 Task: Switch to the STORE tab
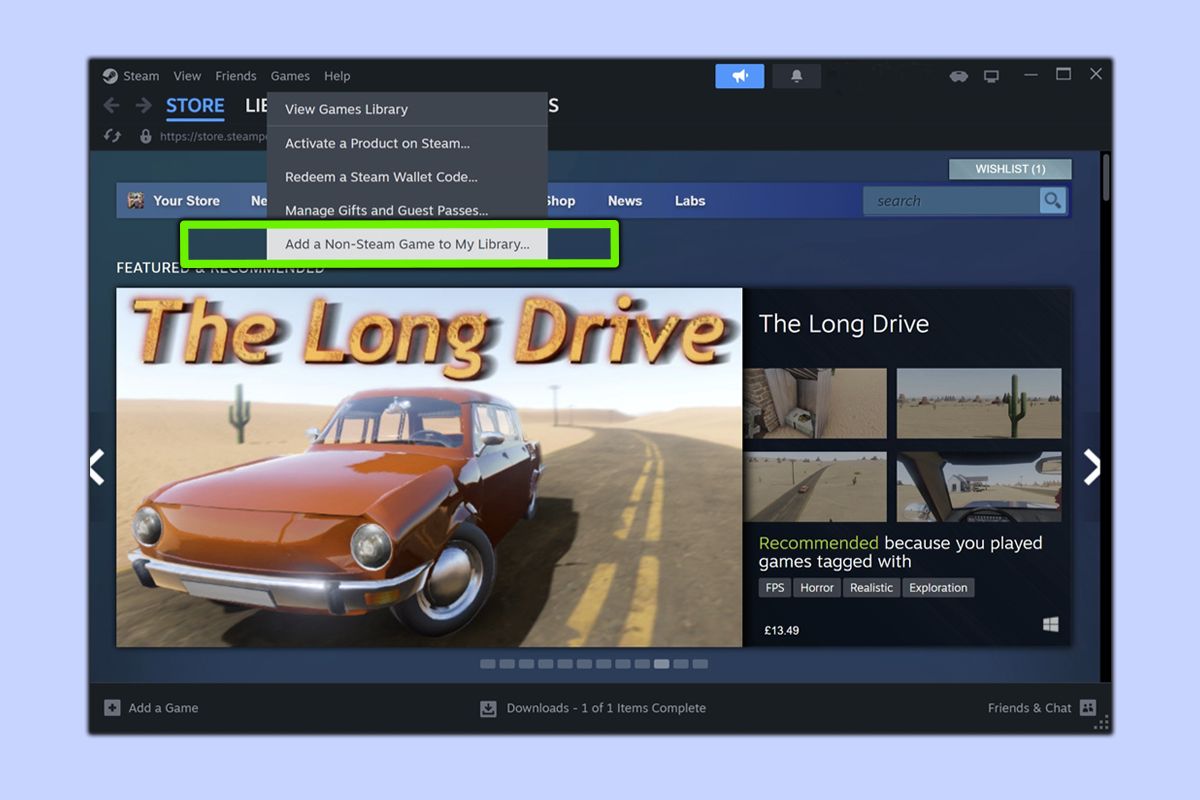[x=195, y=106]
